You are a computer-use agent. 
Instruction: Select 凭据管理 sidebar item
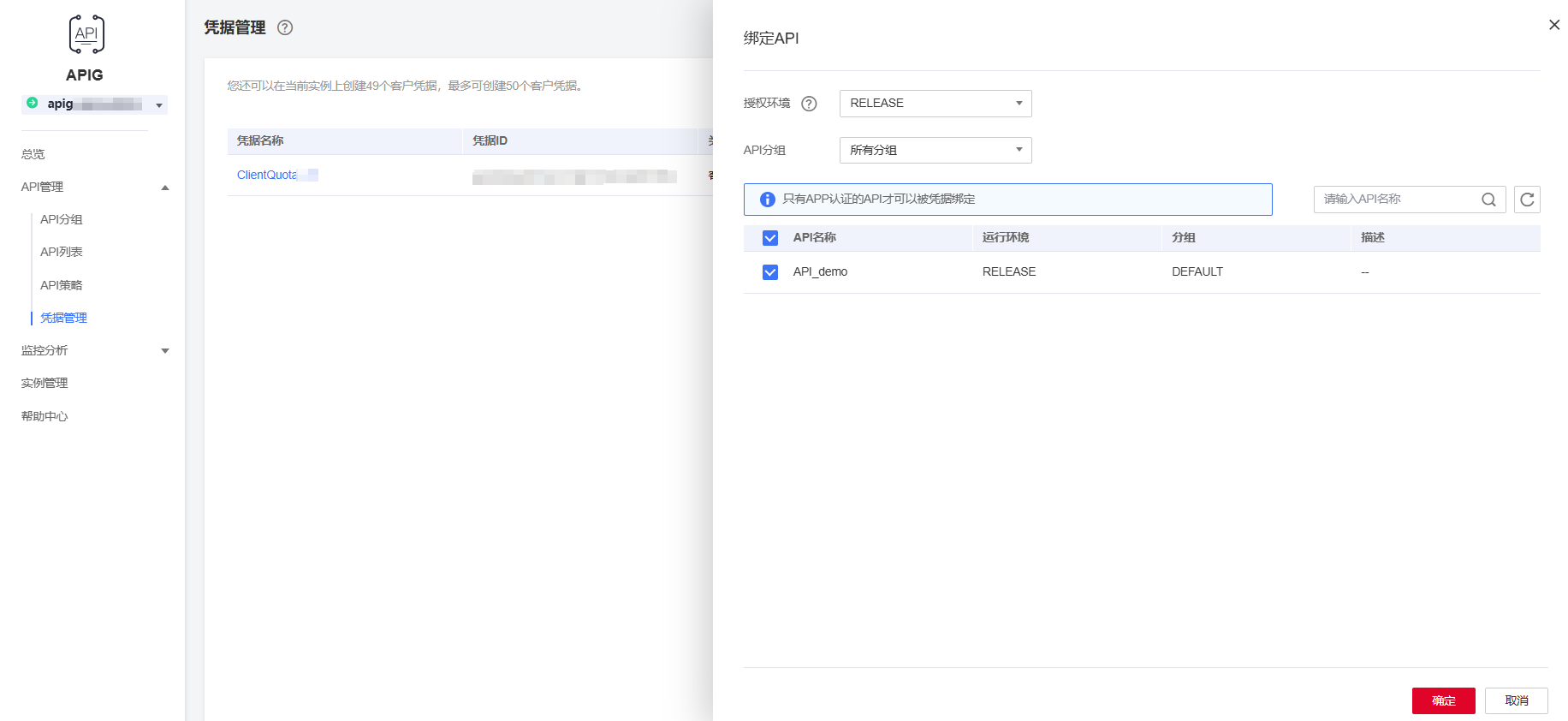click(64, 318)
